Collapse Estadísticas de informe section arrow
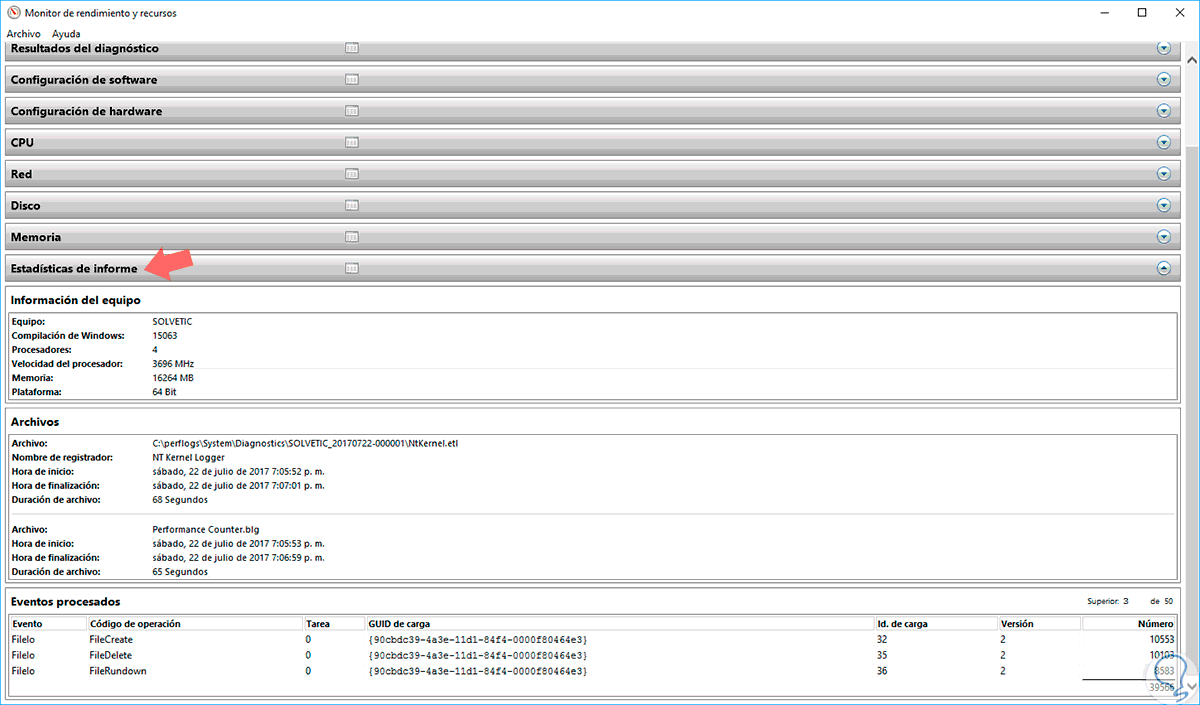This screenshot has height=705, width=1200. coord(1163,268)
